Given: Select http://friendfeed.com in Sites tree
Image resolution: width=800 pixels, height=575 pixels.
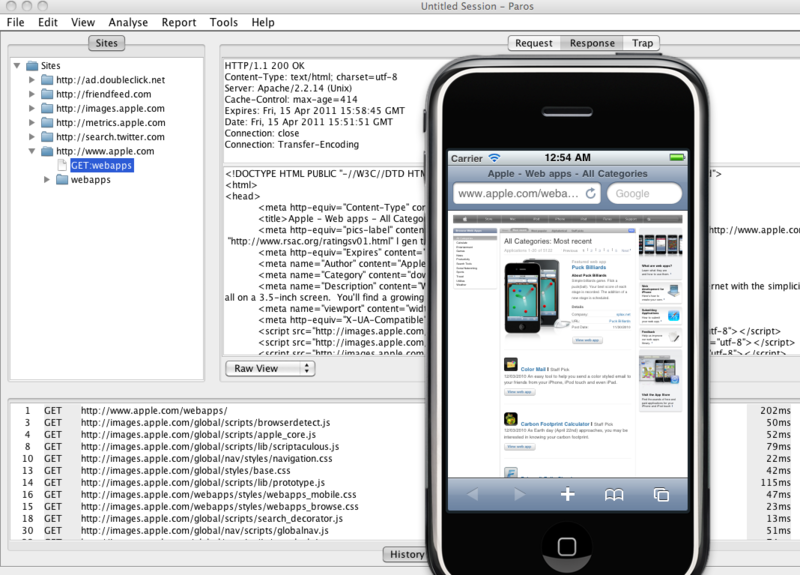Looking at the screenshot, I should click(x=104, y=94).
